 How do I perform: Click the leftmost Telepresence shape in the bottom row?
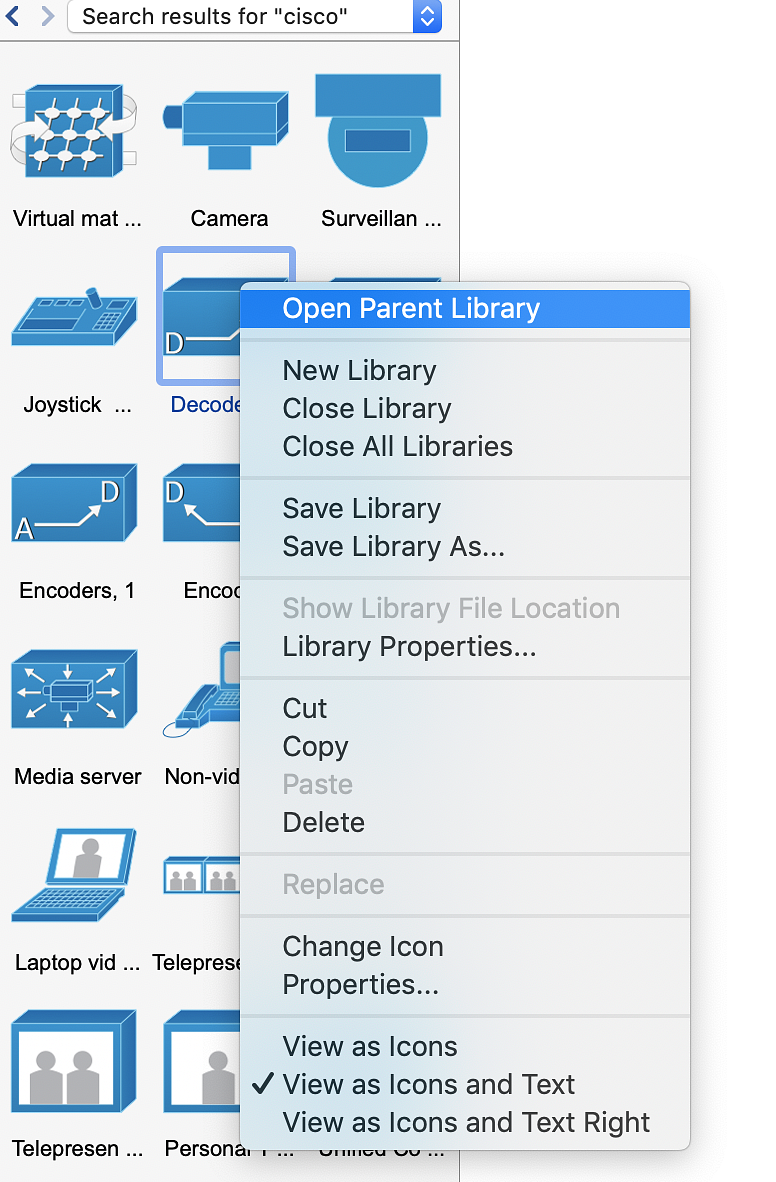tap(74, 1062)
